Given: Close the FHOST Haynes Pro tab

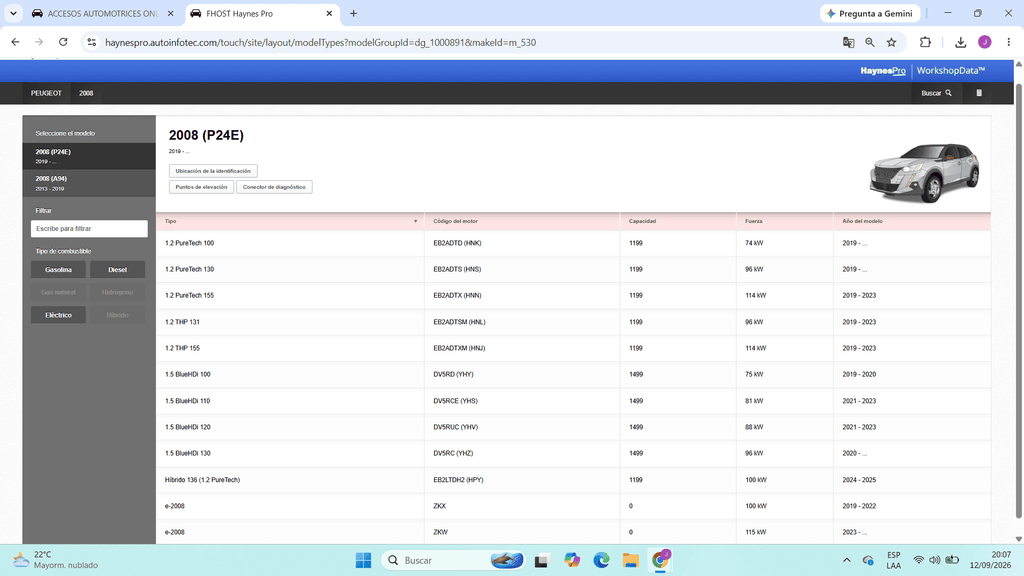Looking at the screenshot, I should (x=329, y=13).
